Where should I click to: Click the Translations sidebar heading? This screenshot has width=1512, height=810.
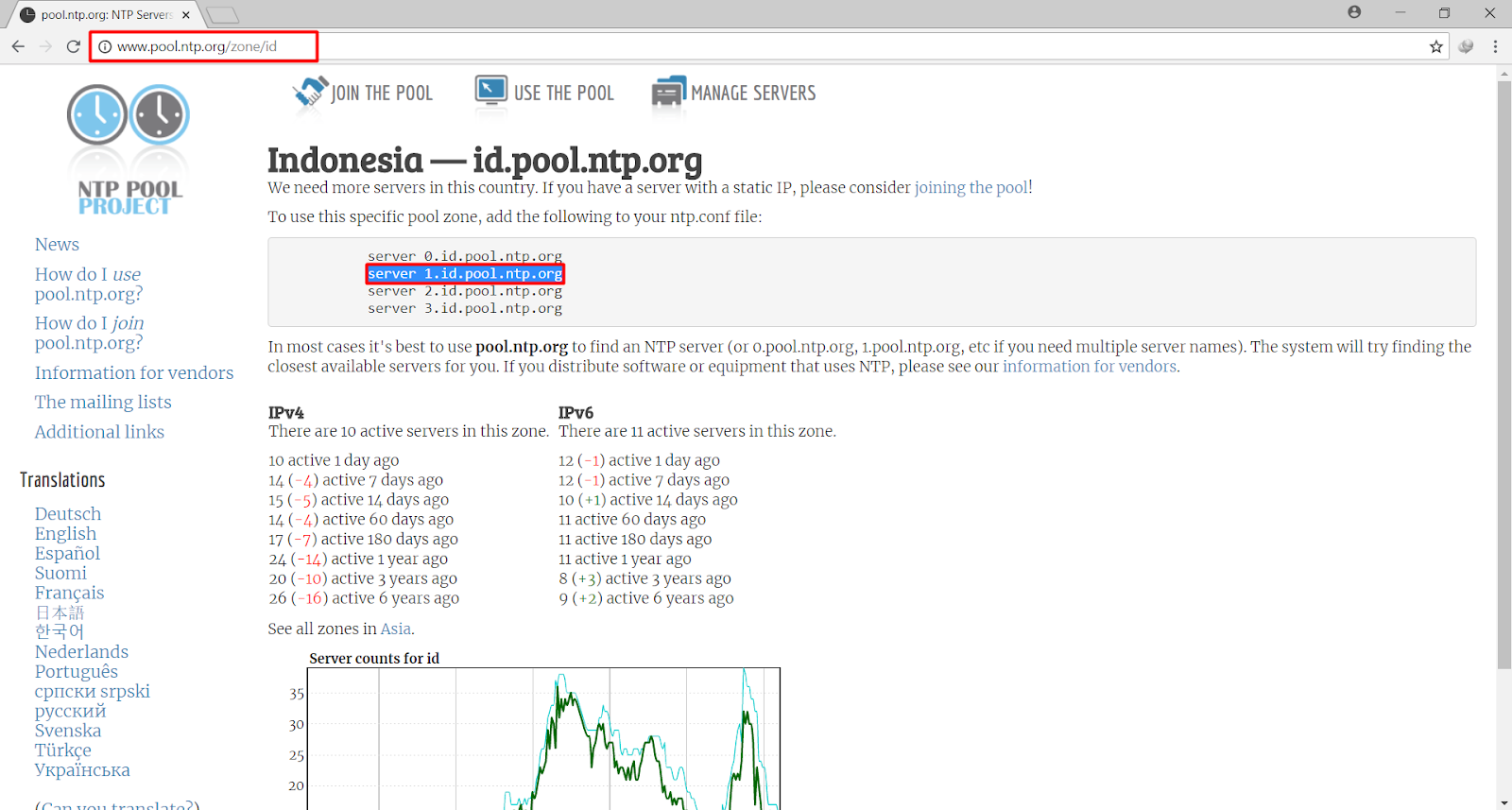coord(62,480)
